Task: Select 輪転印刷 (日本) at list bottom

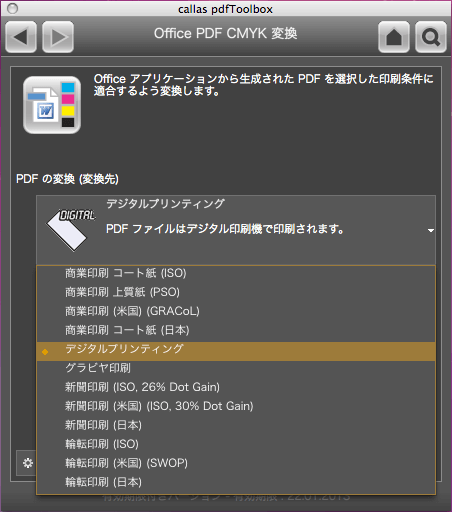Action: (236, 482)
